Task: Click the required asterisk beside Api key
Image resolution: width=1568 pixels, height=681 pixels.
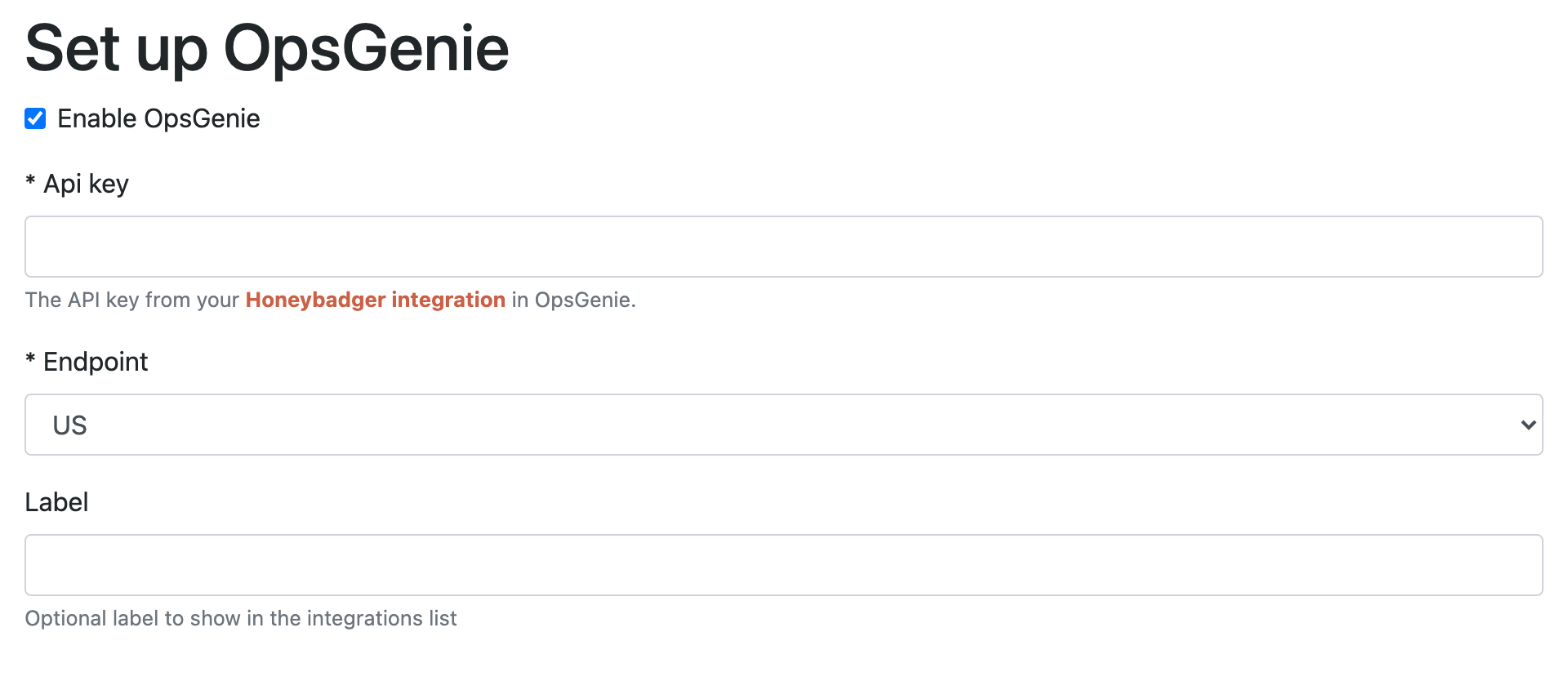Action: pos(30,181)
